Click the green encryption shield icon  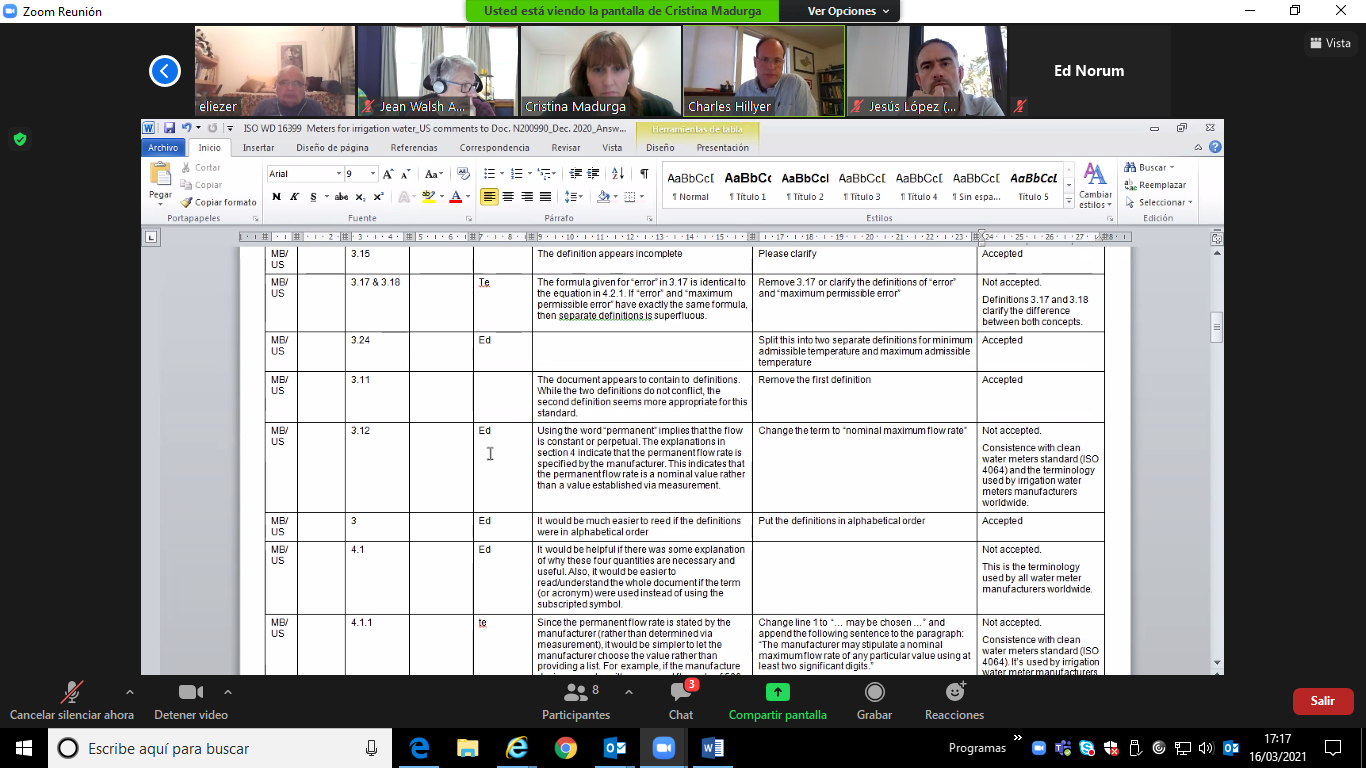click(x=20, y=139)
